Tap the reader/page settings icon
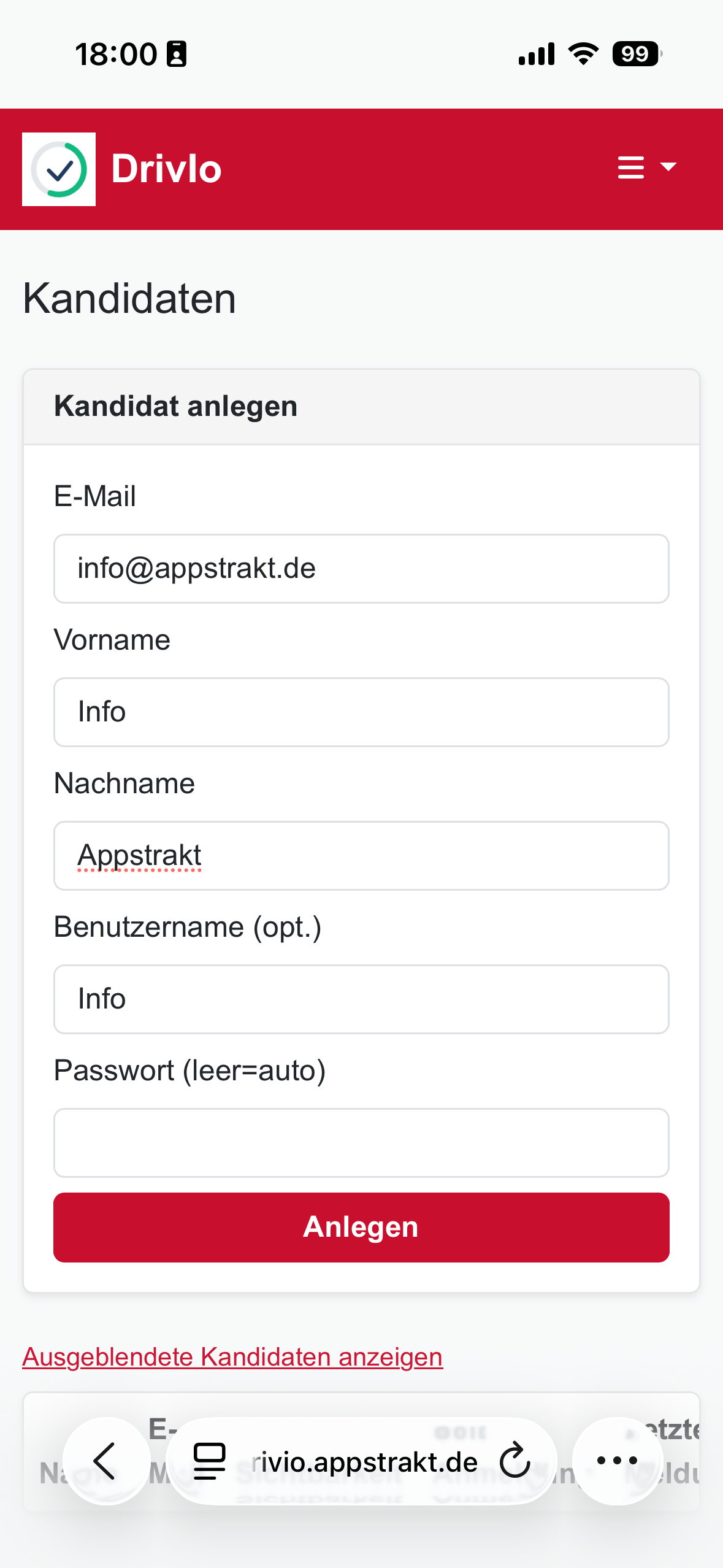This screenshot has width=723, height=1568. click(210, 1461)
